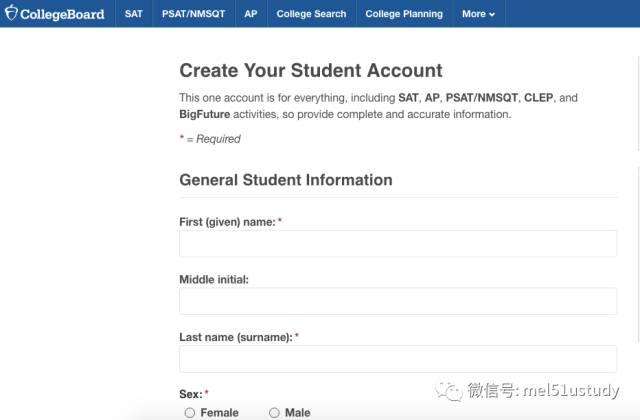Screen dimensions: 640x420
Task: Click the chevron arrow beside More
Action: pos(492,14)
